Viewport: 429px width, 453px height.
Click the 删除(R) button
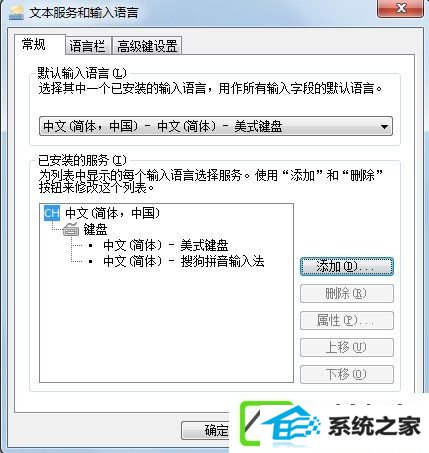point(347,293)
